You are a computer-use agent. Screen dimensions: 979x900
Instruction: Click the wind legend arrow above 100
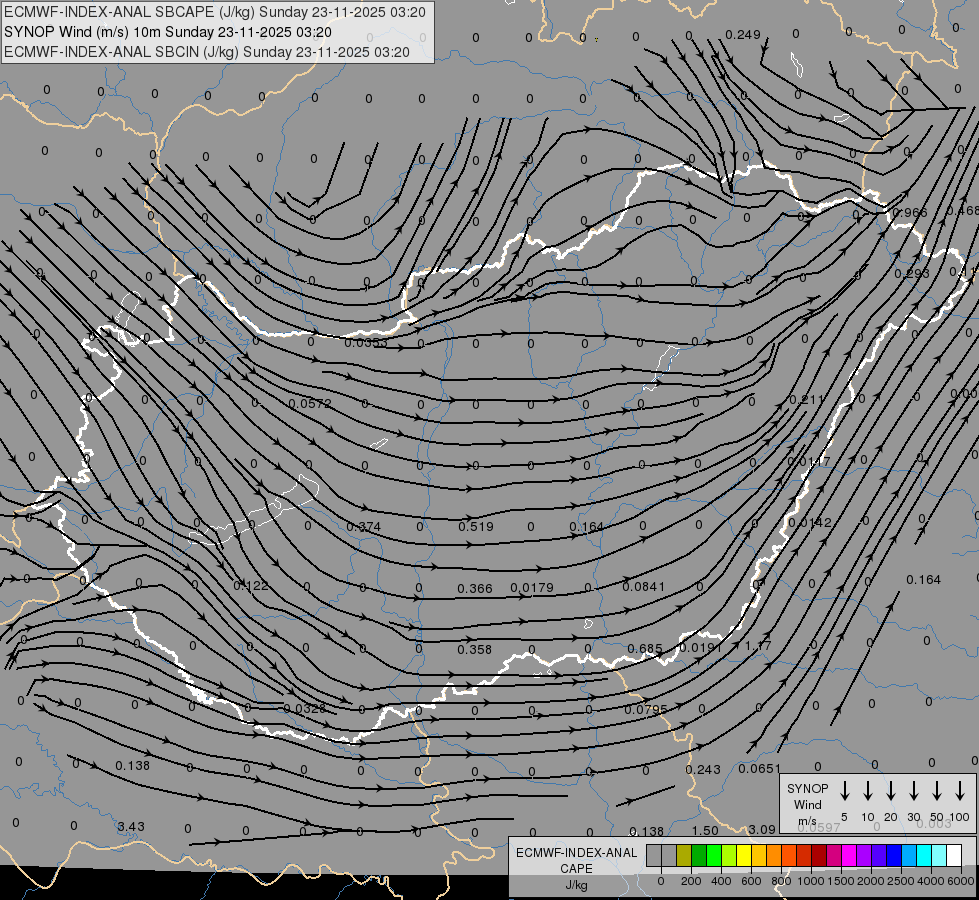click(960, 791)
